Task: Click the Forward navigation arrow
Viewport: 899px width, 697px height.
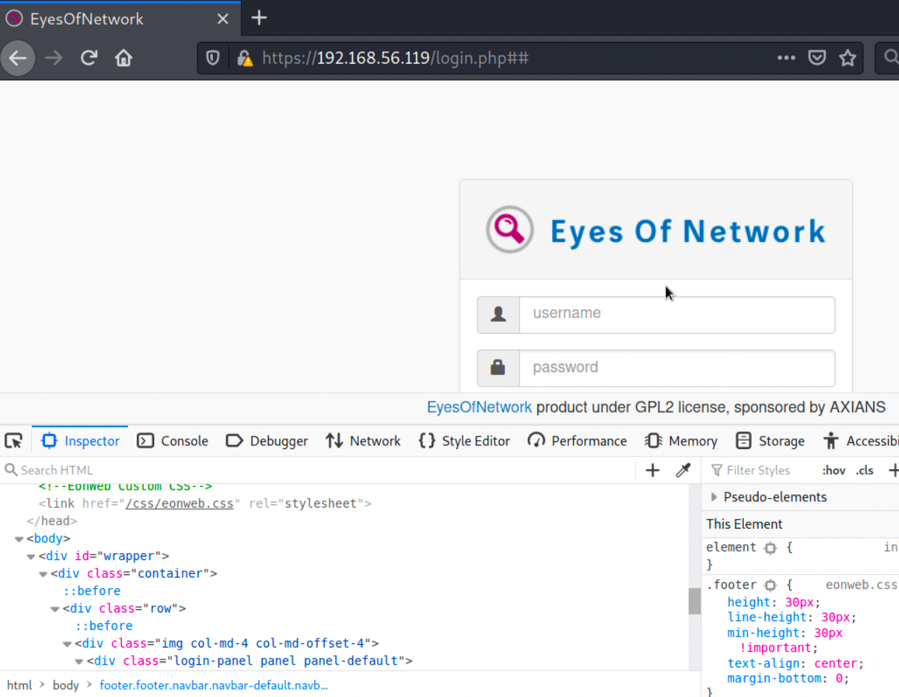Action: [54, 58]
